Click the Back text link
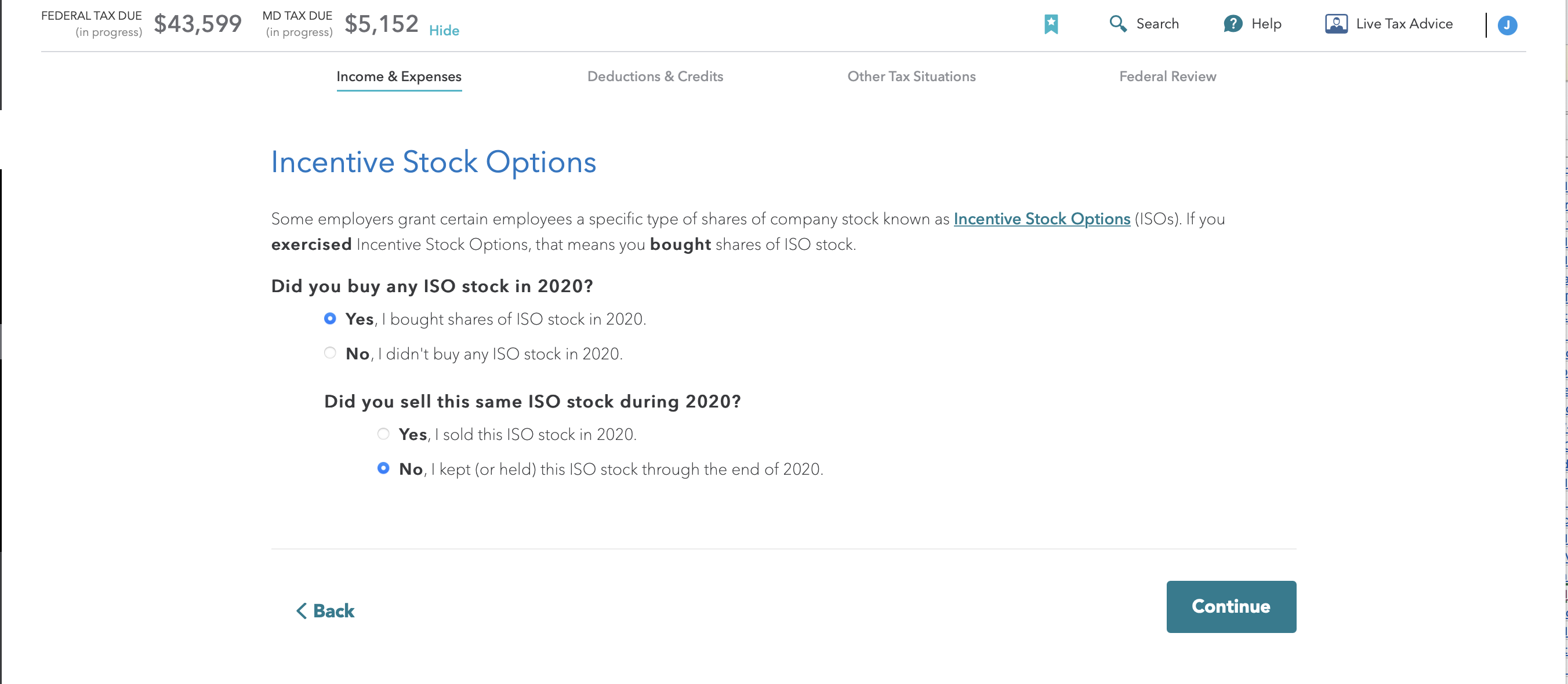The height and width of the screenshot is (684, 1568). (333, 610)
